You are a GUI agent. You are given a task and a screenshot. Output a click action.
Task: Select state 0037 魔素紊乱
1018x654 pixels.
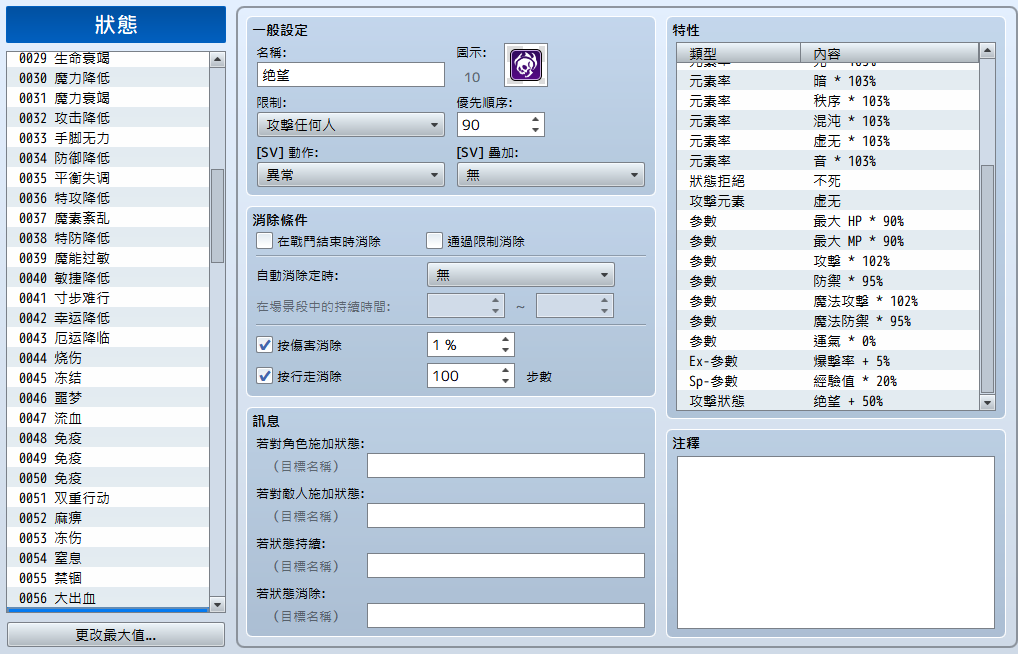pos(108,218)
